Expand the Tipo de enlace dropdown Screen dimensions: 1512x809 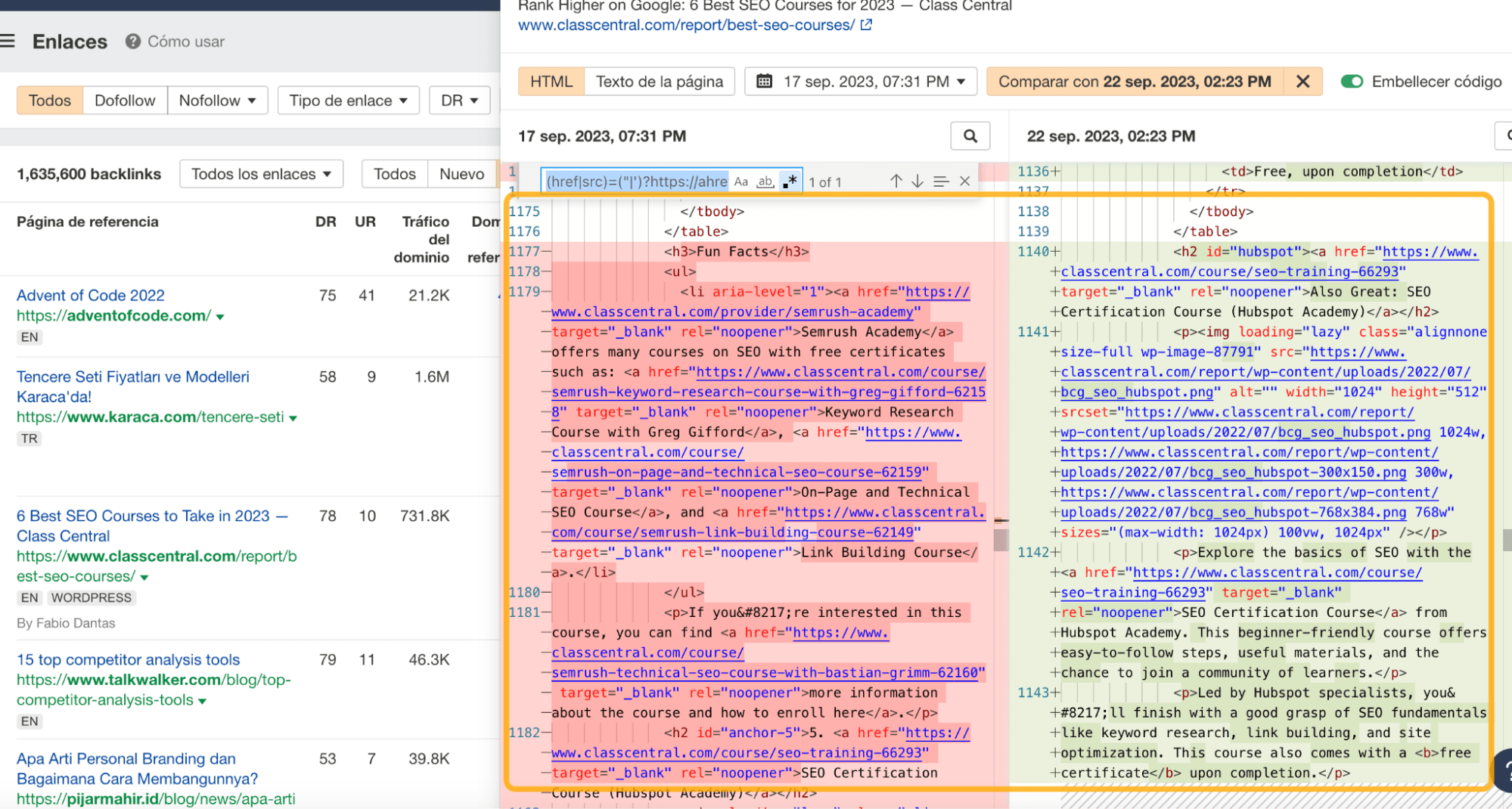[x=348, y=101]
